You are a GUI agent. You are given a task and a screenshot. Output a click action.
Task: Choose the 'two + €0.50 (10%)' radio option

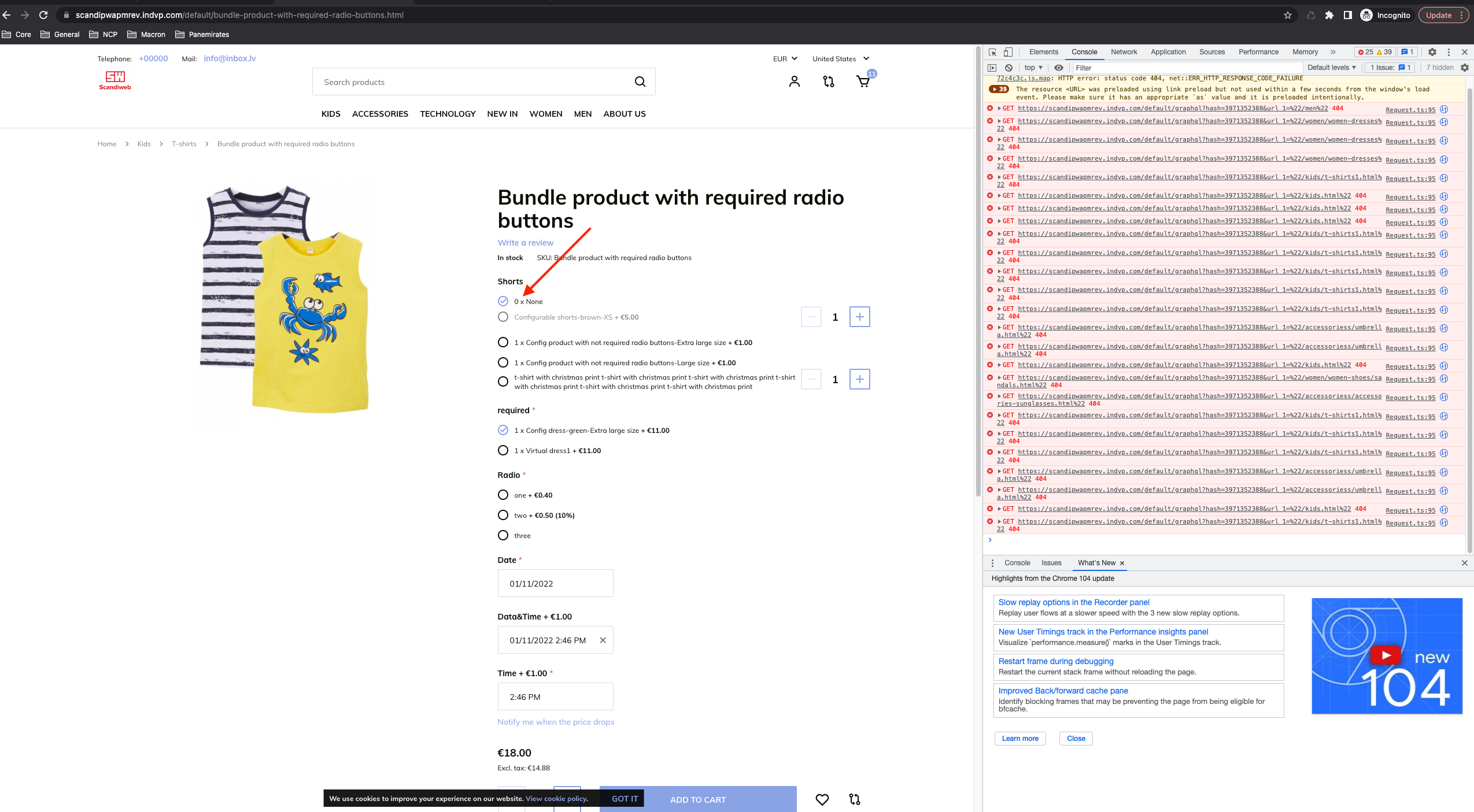(502, 514)
